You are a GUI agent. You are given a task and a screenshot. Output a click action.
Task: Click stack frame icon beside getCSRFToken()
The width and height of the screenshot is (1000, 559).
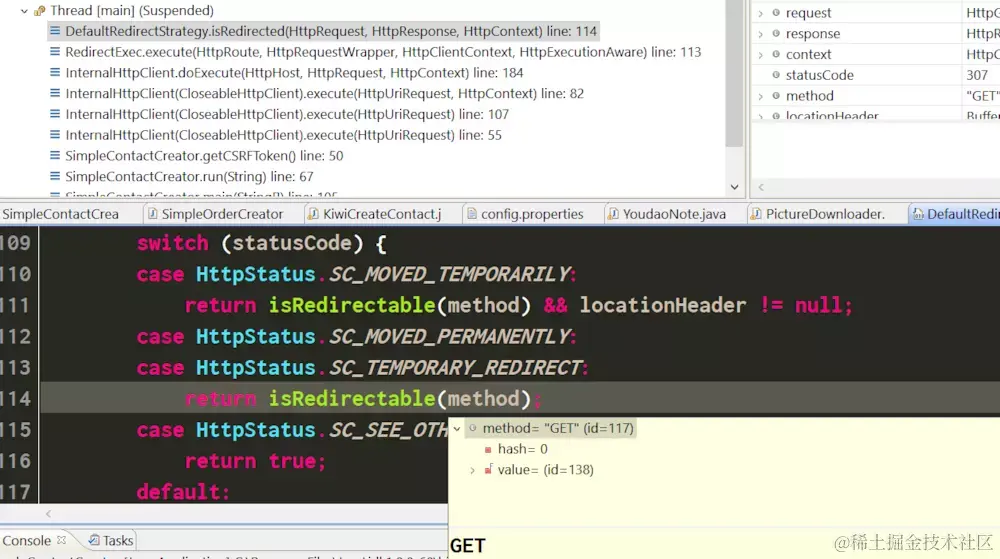pos(55,156)
